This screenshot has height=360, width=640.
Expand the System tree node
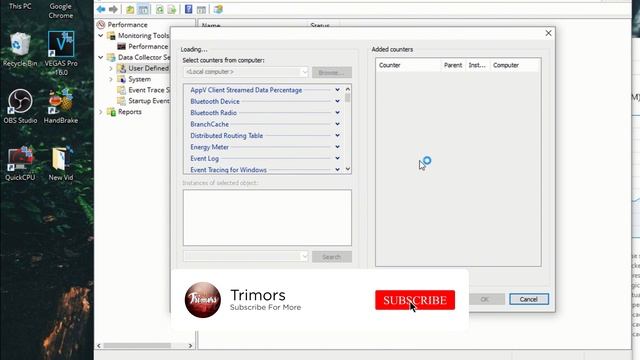[111, 79]
